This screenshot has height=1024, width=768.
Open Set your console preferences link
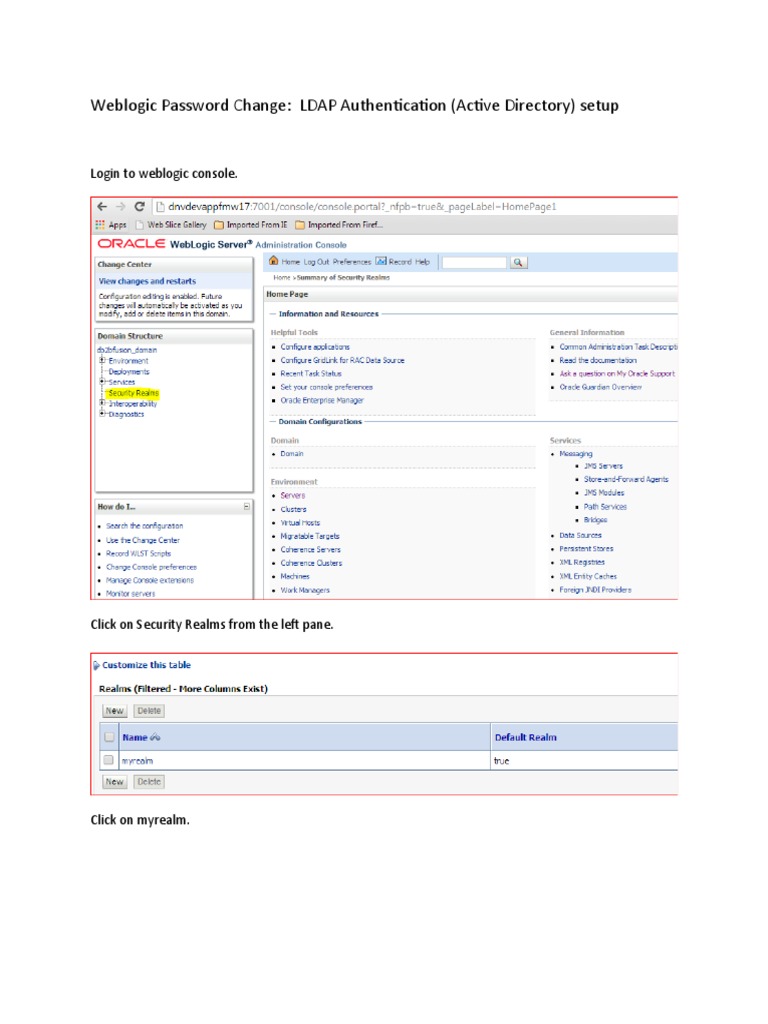tap(327, 387)
